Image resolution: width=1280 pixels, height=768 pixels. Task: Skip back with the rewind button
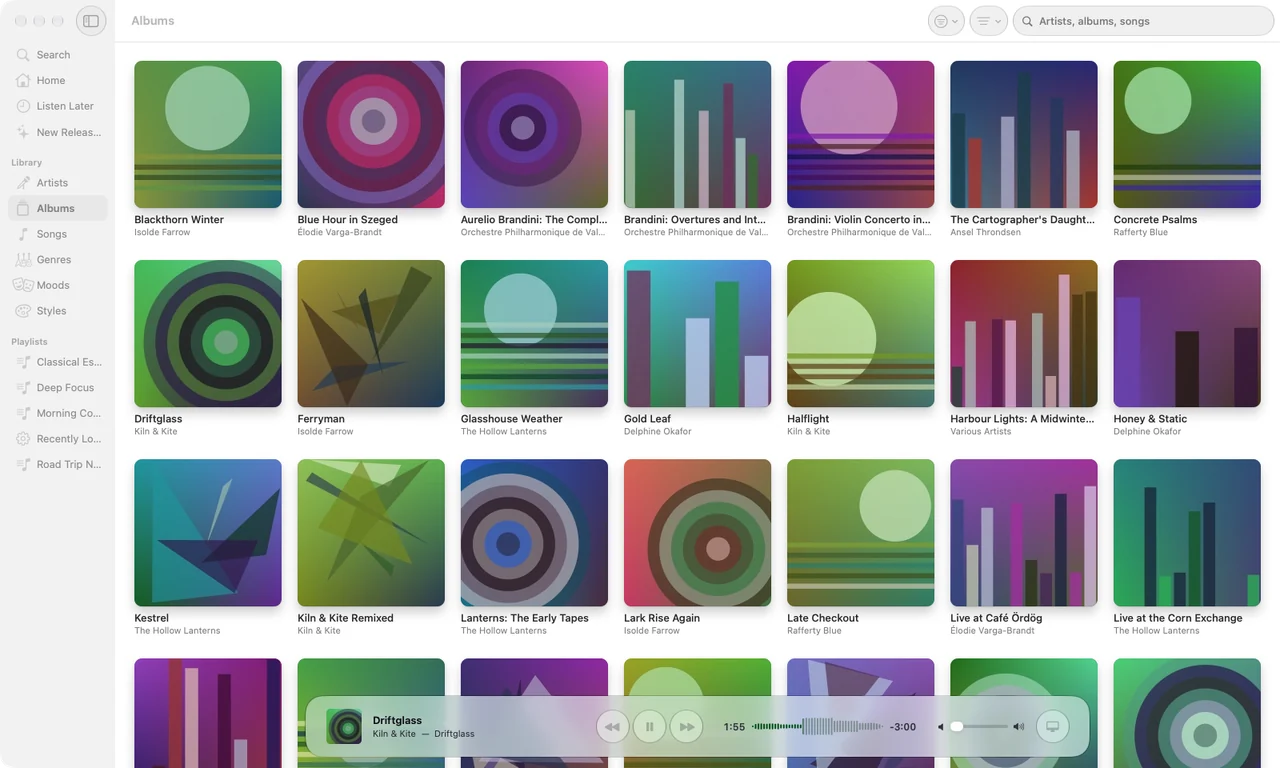(613, 727)
